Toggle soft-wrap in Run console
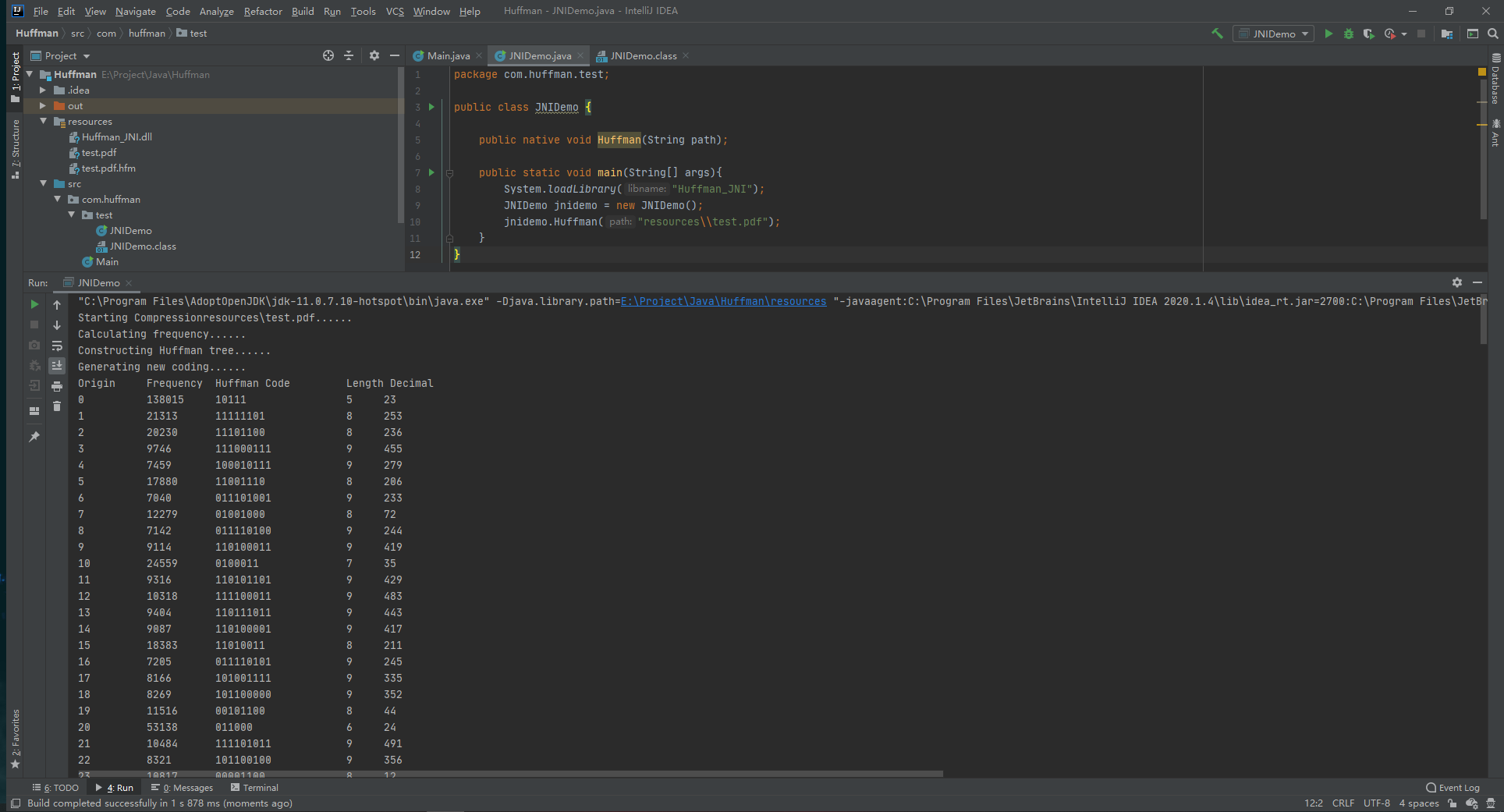This screenshot has width=1504, height=812. (x=57, y=346)
